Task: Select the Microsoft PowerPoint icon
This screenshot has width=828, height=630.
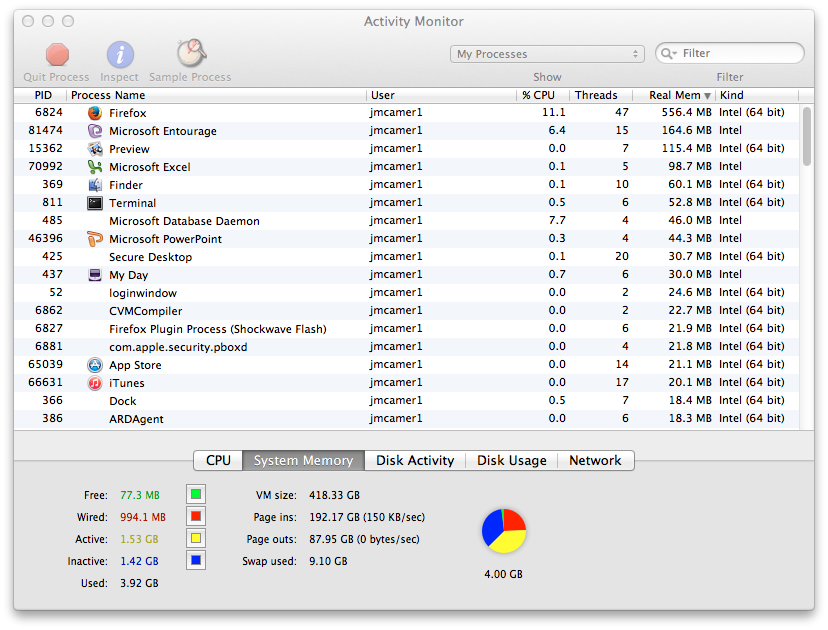Action: (95, 239)
